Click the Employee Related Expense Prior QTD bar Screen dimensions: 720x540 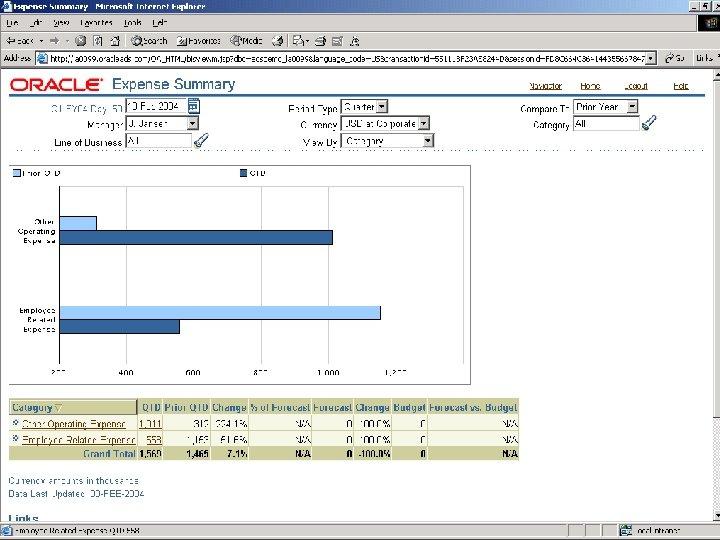click(x=220, y=313)
